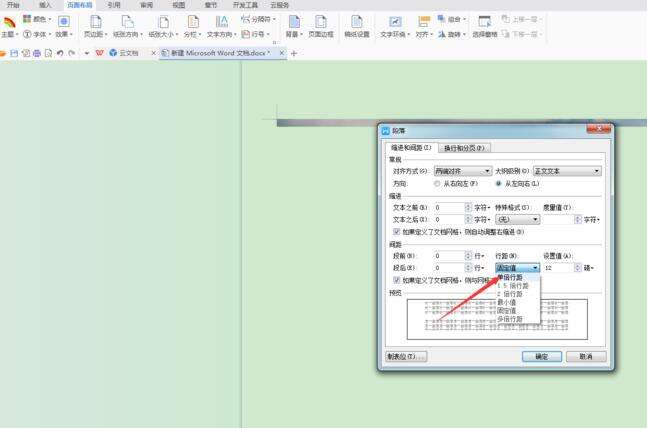Click the 文字方向 (Text Direction) icon
The height and width of the screenshot is (428, 647).
221,24
